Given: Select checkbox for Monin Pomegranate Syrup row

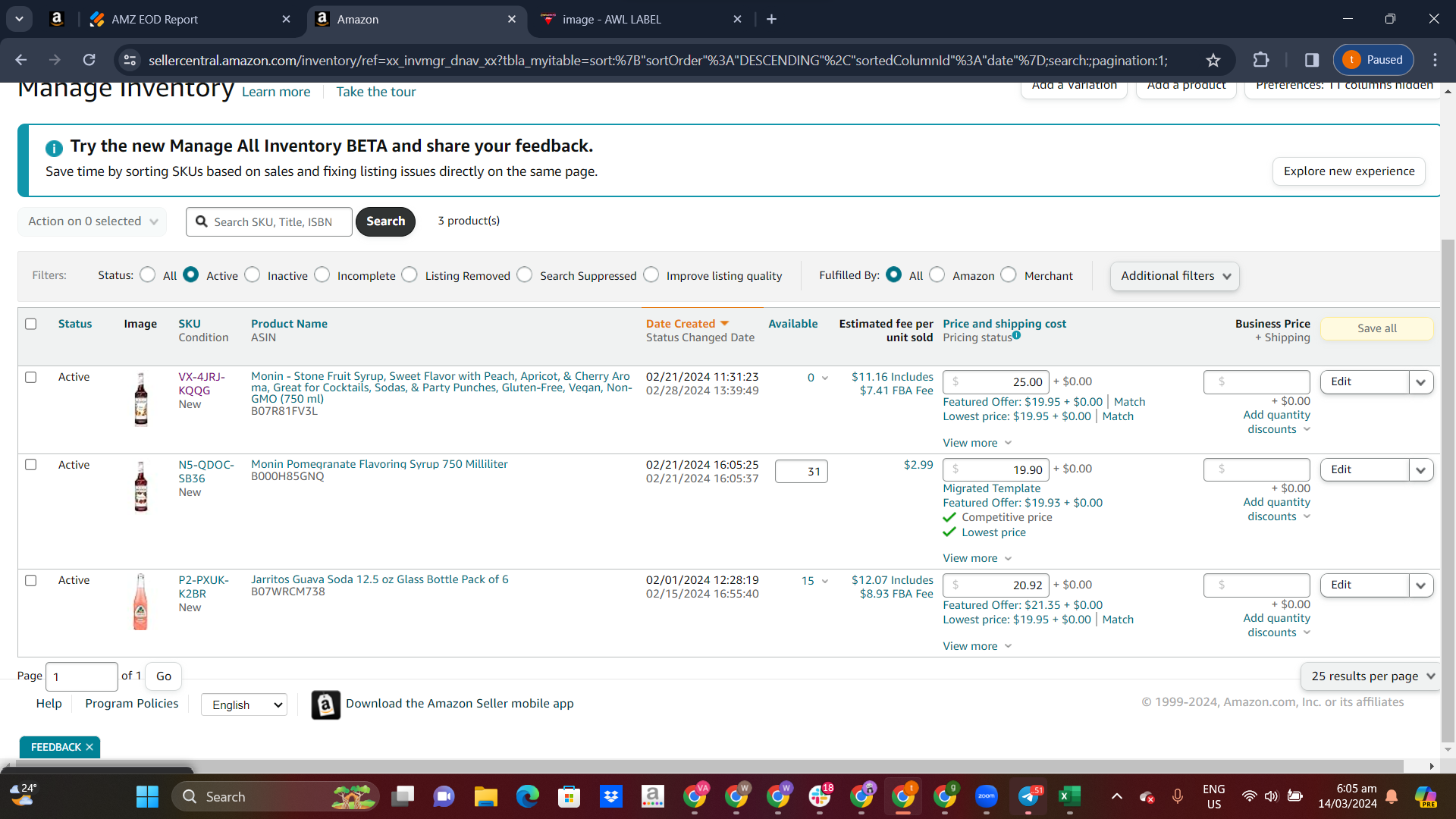Looking at the screenshot, I should pyautogui.click(x=31, y=464).
